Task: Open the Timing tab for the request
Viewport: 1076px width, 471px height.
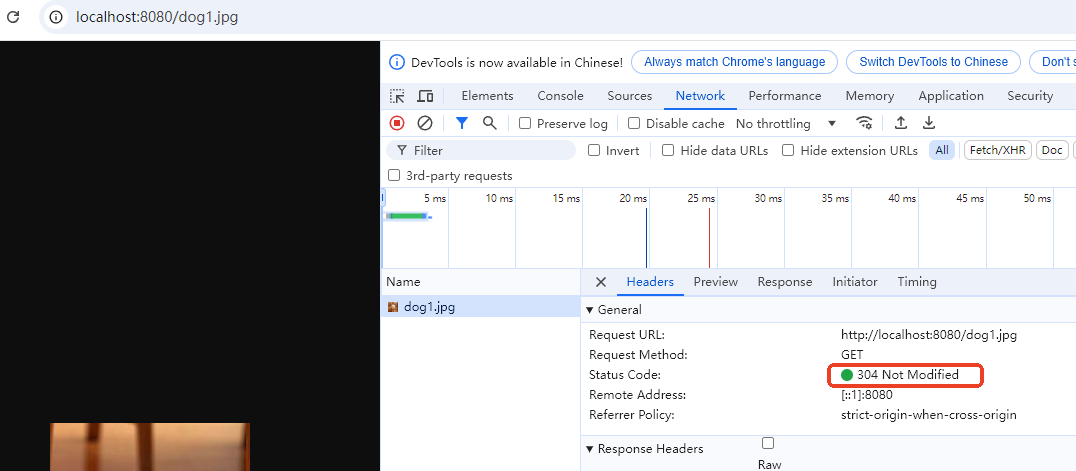Action: coord(917,282)
